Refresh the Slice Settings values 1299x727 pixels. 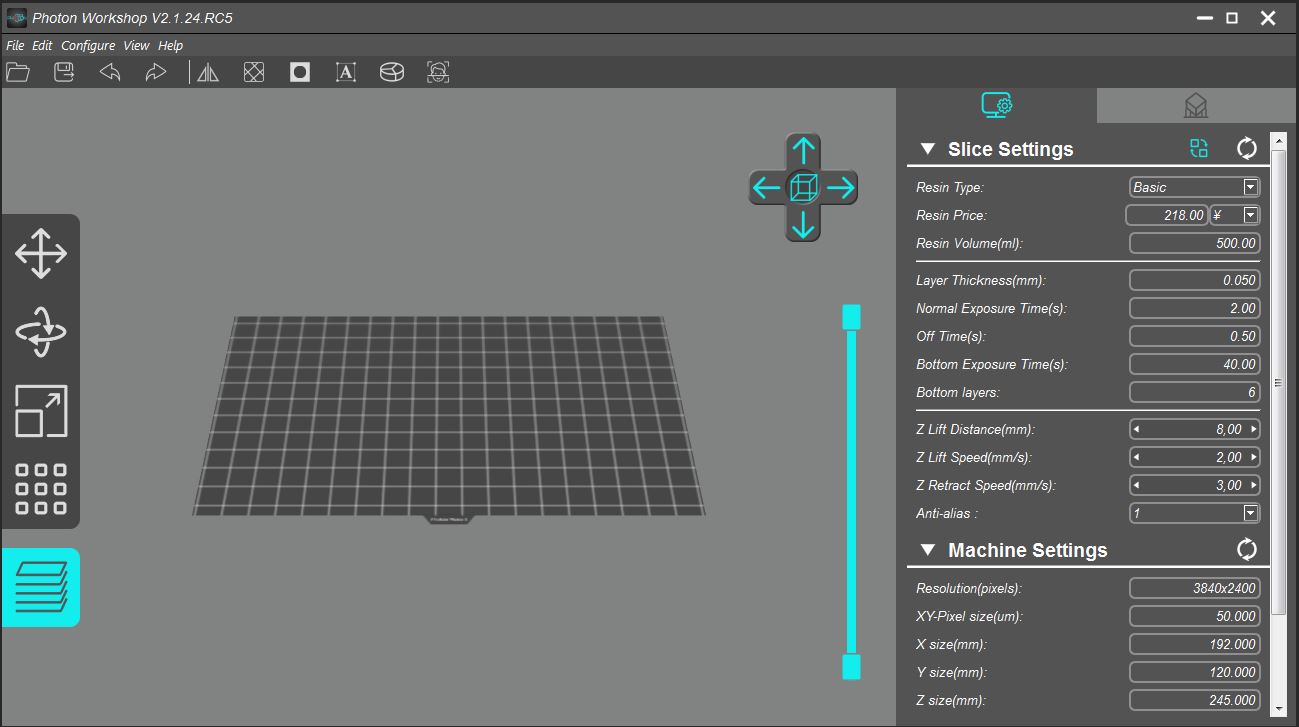(x=1246, y=148)
